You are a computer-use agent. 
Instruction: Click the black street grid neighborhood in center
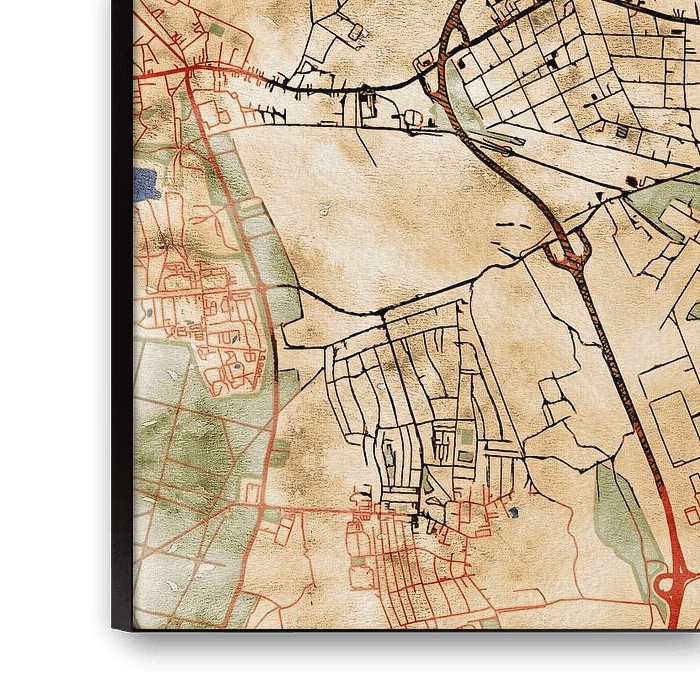420,400
